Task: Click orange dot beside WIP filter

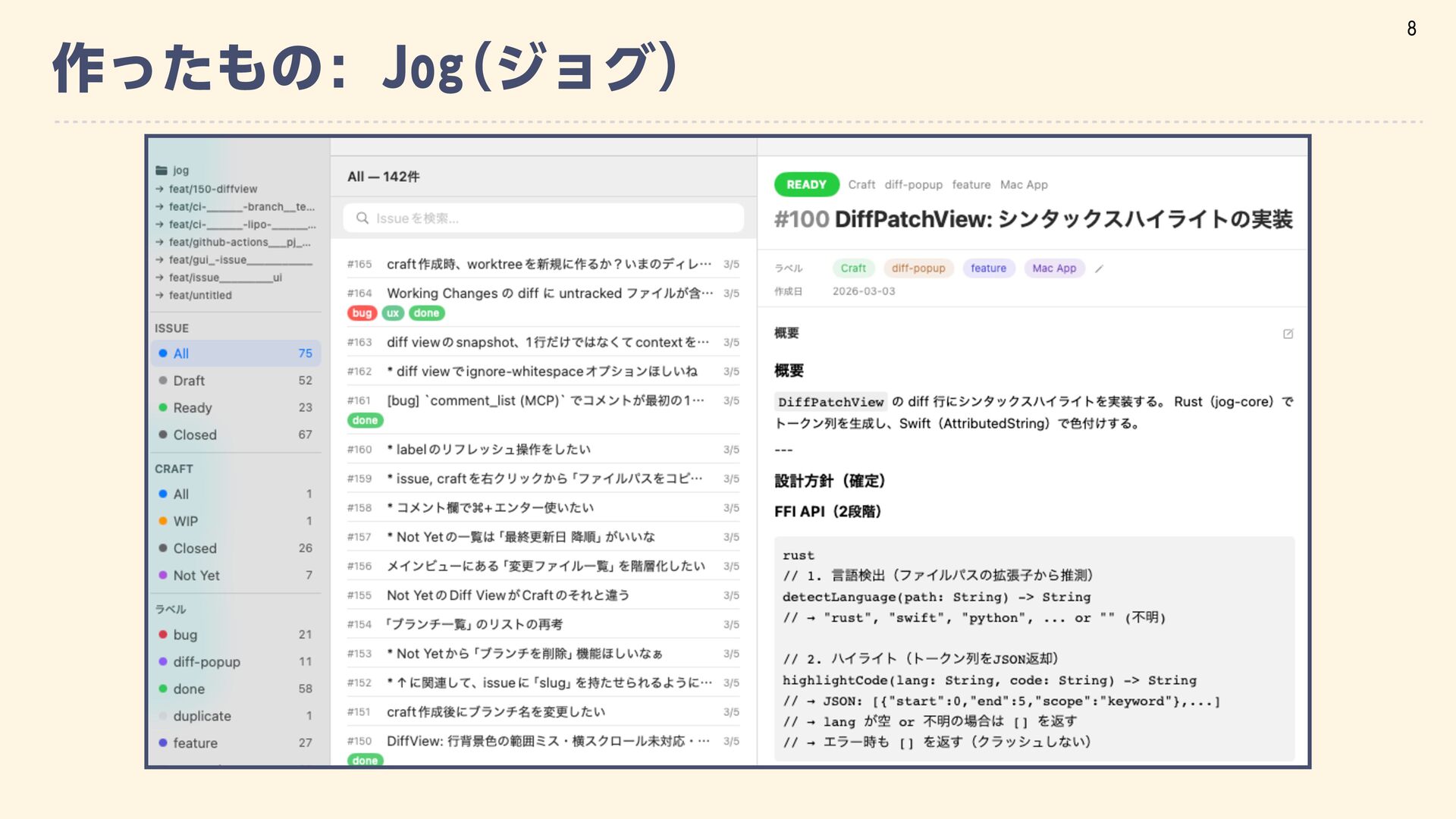Action: pos(163,521)
